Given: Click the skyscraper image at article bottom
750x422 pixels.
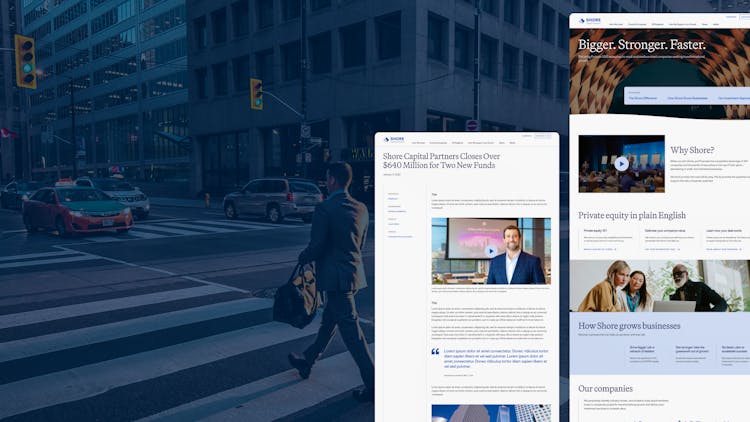Looking at the screenshot, I should tap(490, 412).
